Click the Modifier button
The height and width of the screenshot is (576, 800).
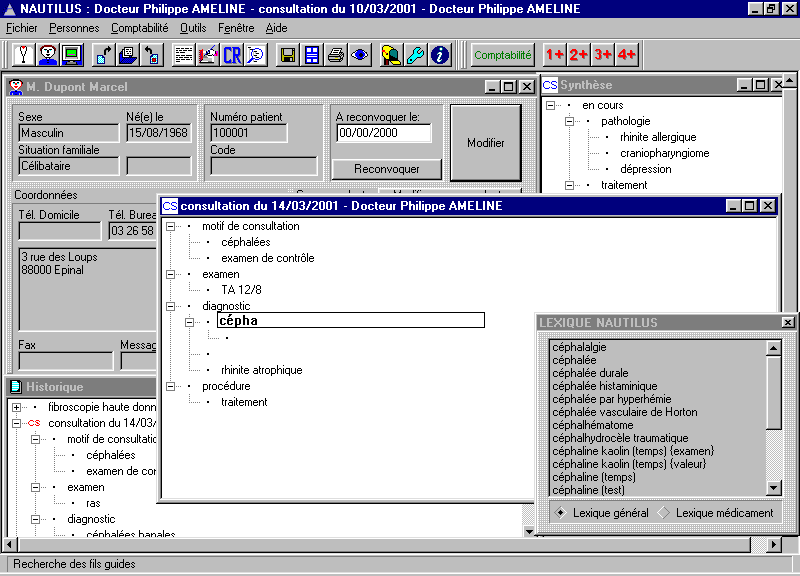tap(486, 143)
